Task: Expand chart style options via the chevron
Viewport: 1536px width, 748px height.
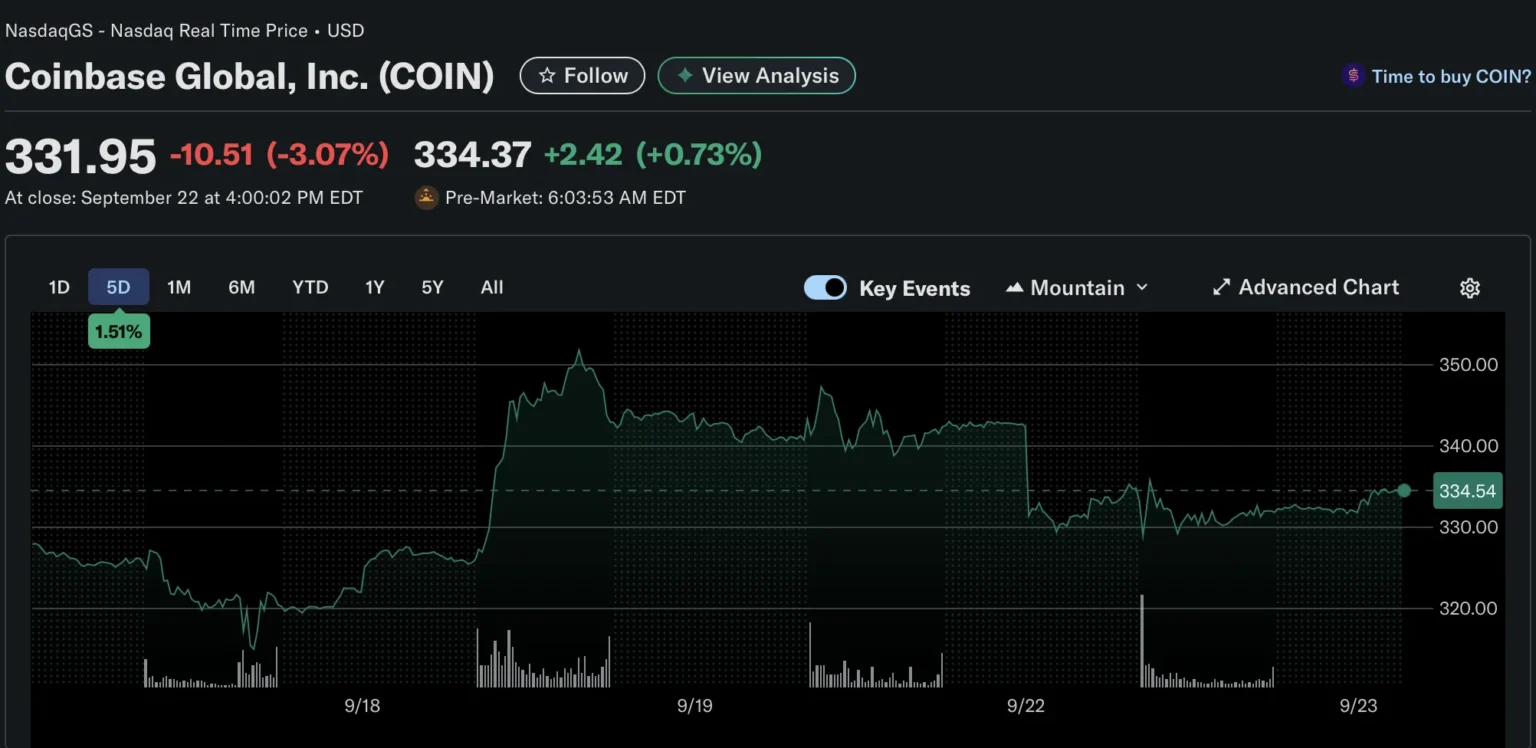Action: [x=1142, y=287]
